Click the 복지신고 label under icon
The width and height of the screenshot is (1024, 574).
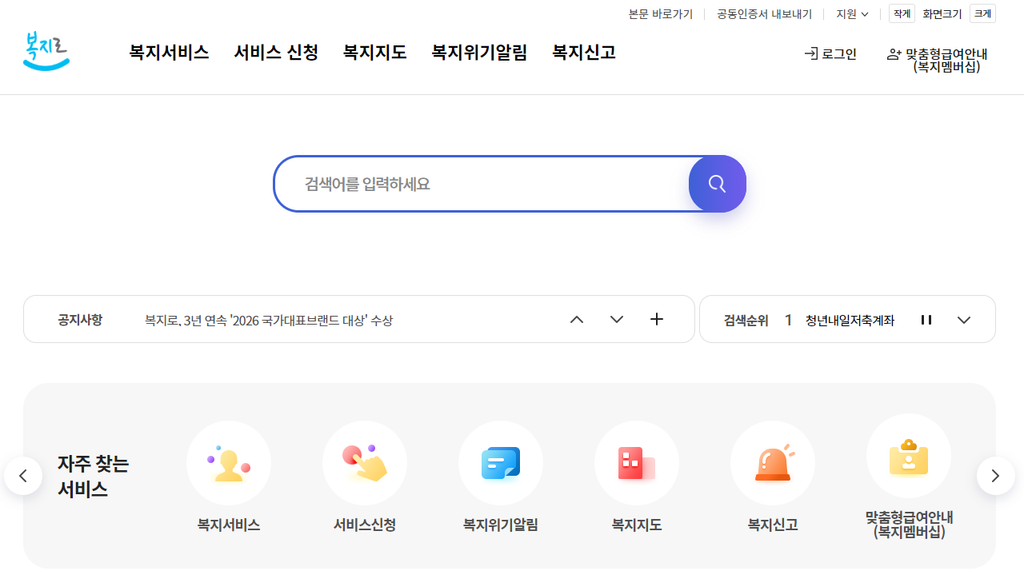[773, 525]
